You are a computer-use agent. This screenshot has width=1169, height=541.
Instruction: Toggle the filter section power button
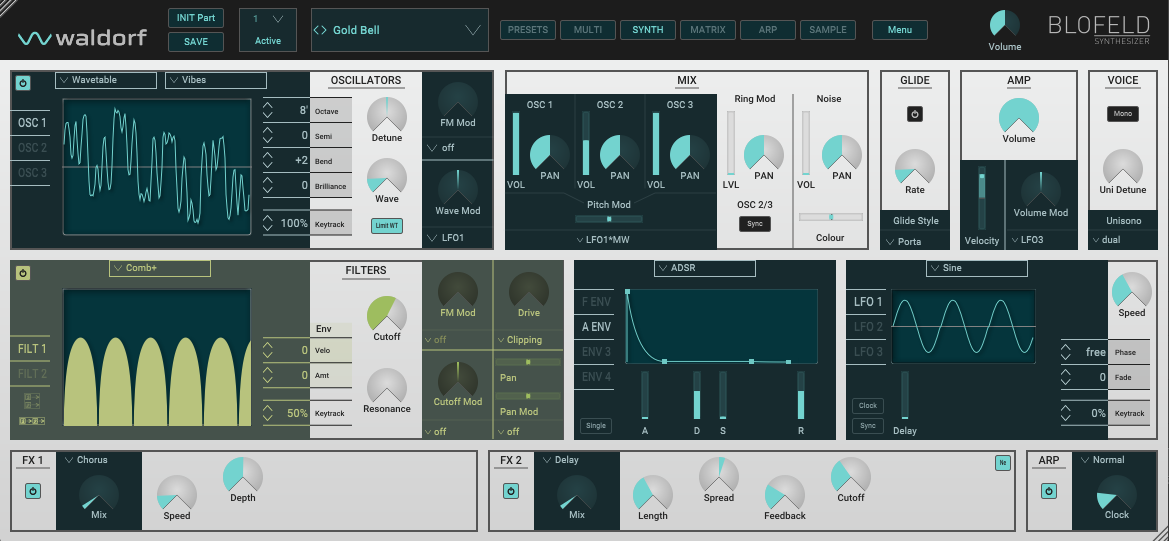[x=23, y=273]
